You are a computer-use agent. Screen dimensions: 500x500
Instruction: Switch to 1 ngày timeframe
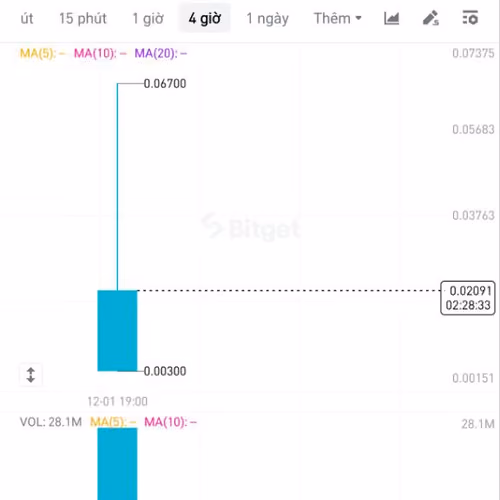[x=267, y=19]
